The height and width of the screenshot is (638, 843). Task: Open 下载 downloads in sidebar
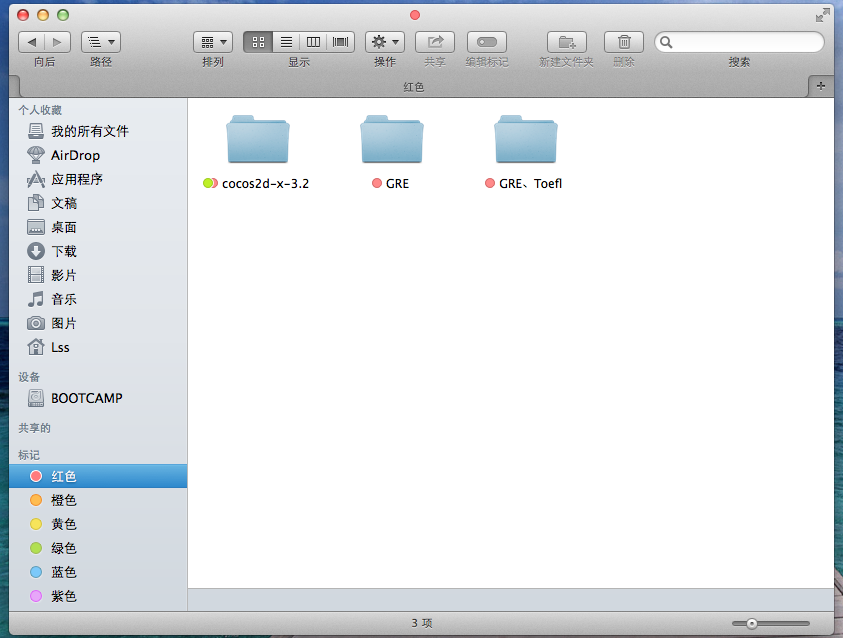click(x=98, y=251)
